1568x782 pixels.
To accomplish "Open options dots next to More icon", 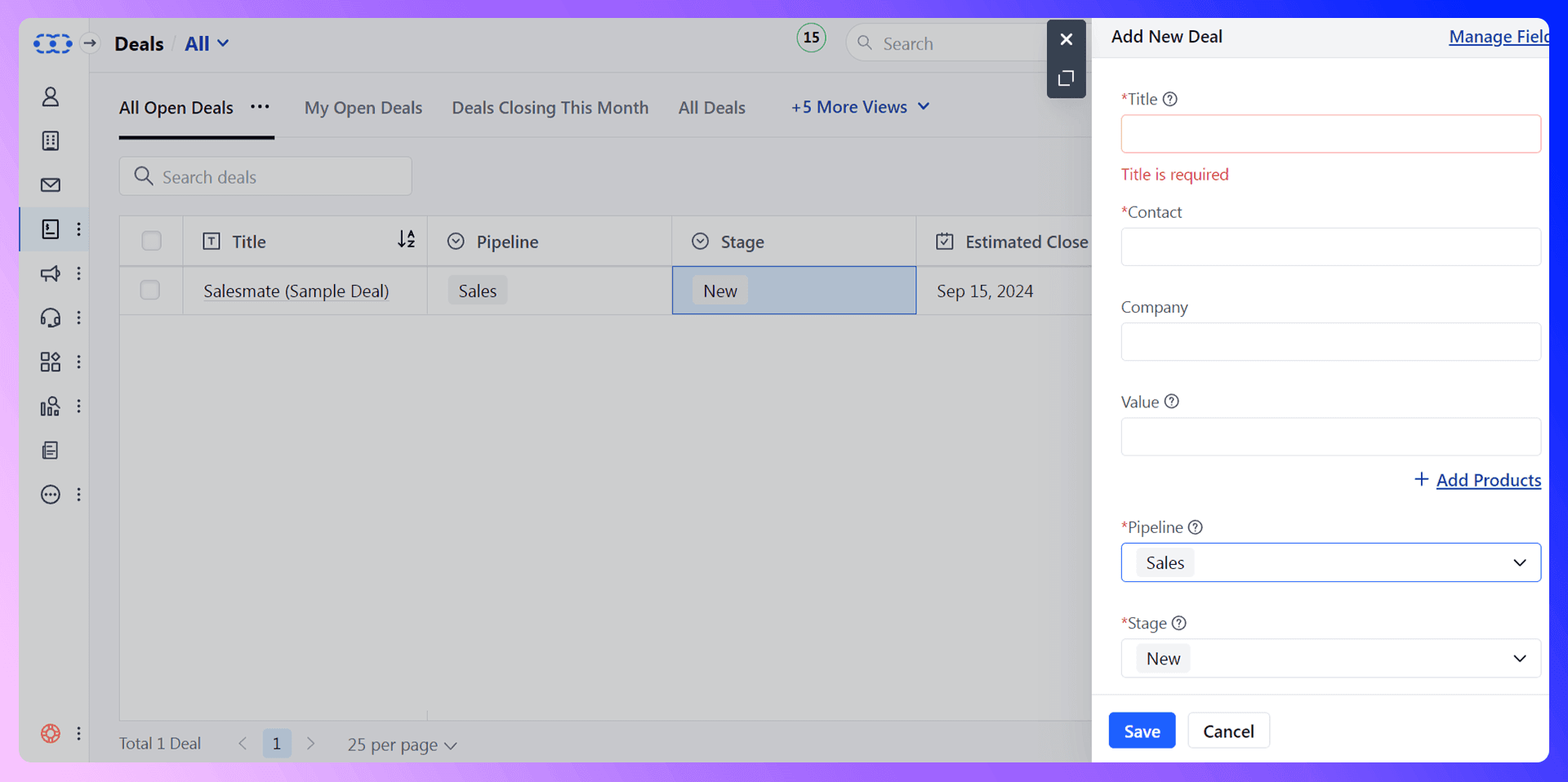I will 78,494.
